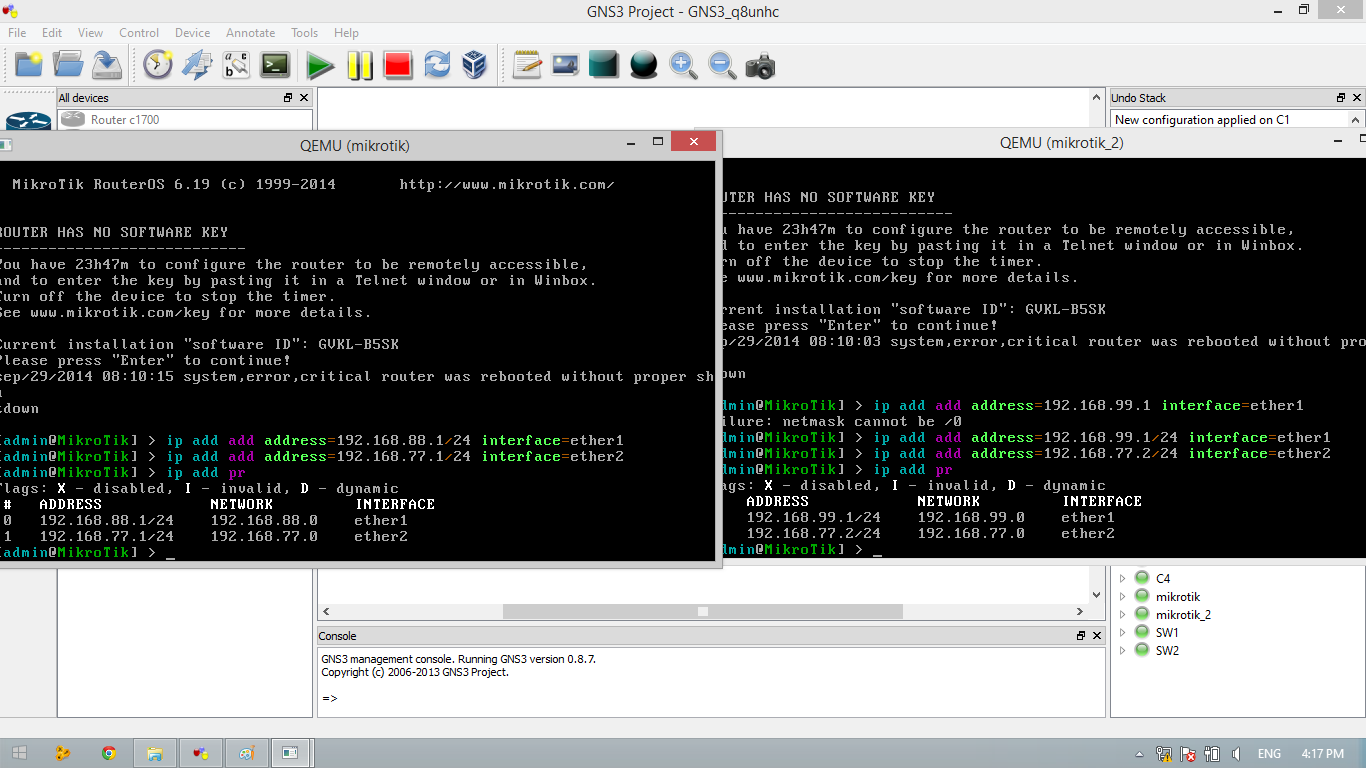Image resolution: width=1366 pixels, height=768 pixels.
Task: Open the Annotate menu
Action: pos(250,33)
